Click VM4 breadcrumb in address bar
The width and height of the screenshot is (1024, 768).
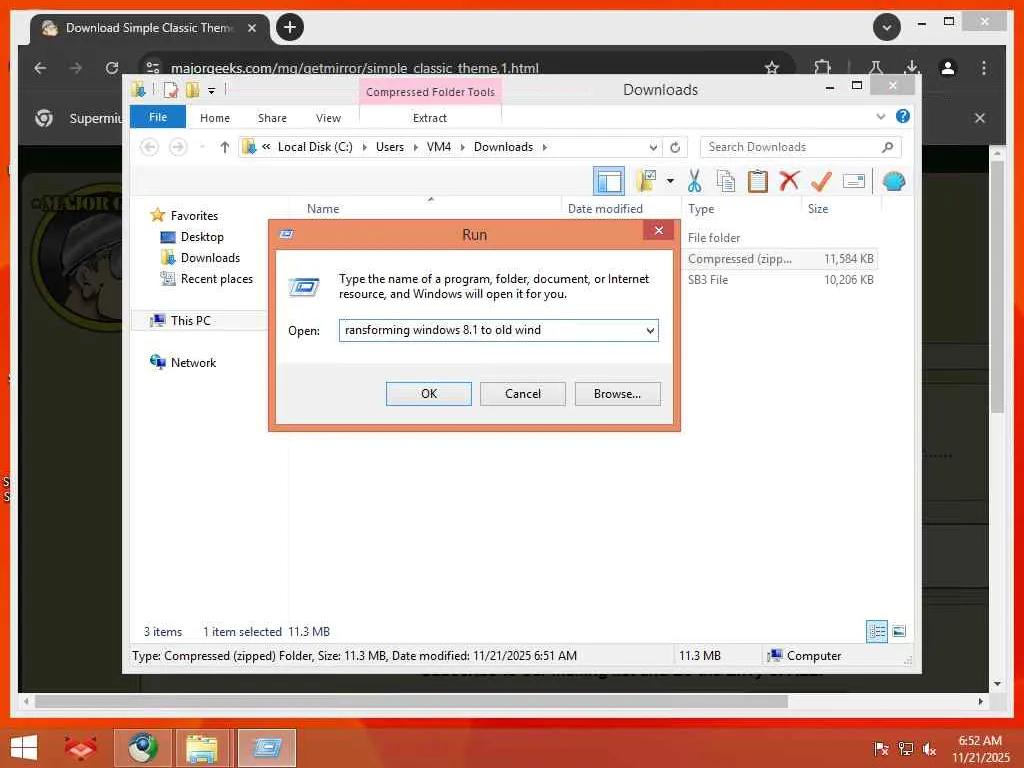tap(439, 147)
